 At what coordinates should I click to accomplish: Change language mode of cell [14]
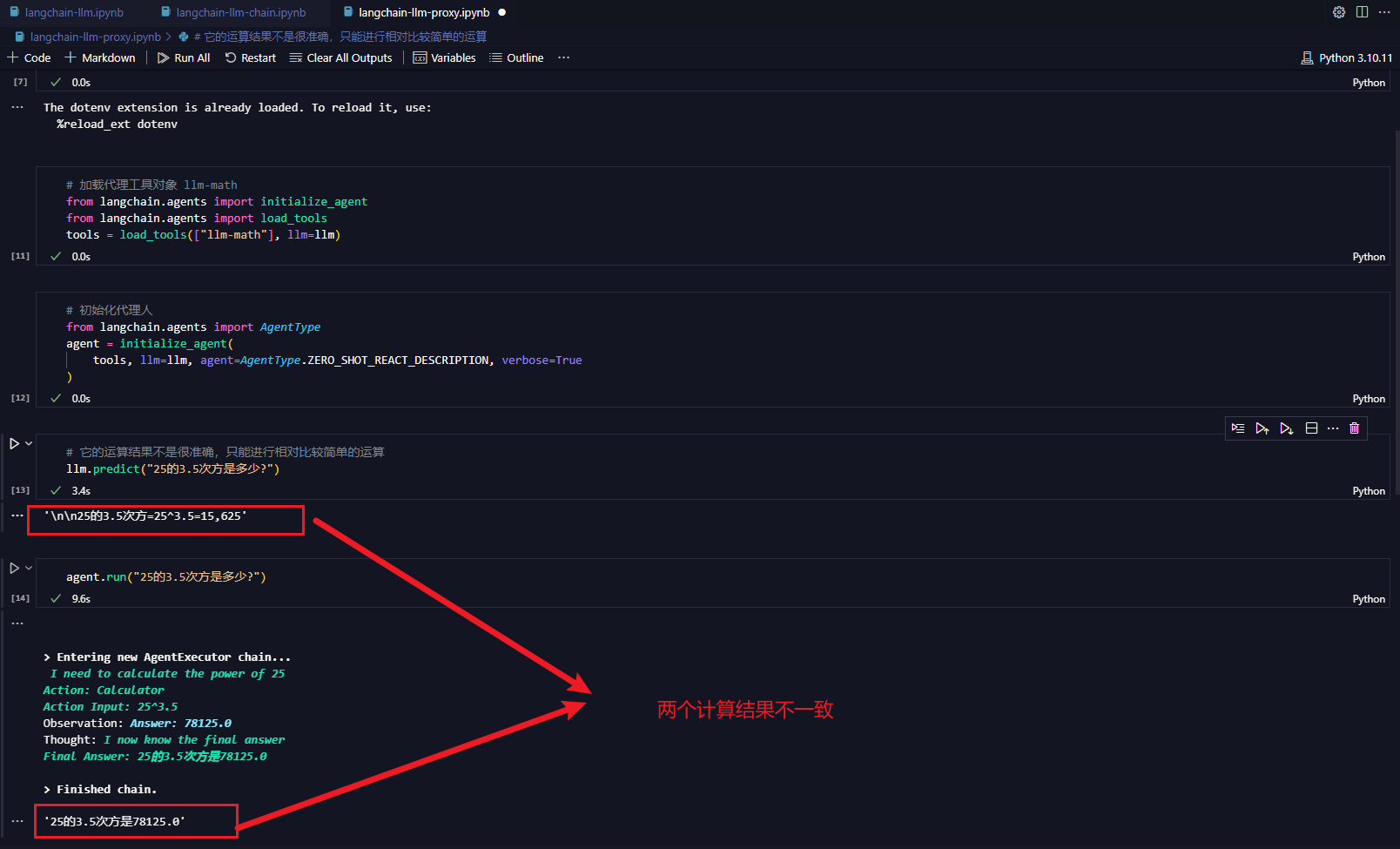click(x=1369, y=599)
